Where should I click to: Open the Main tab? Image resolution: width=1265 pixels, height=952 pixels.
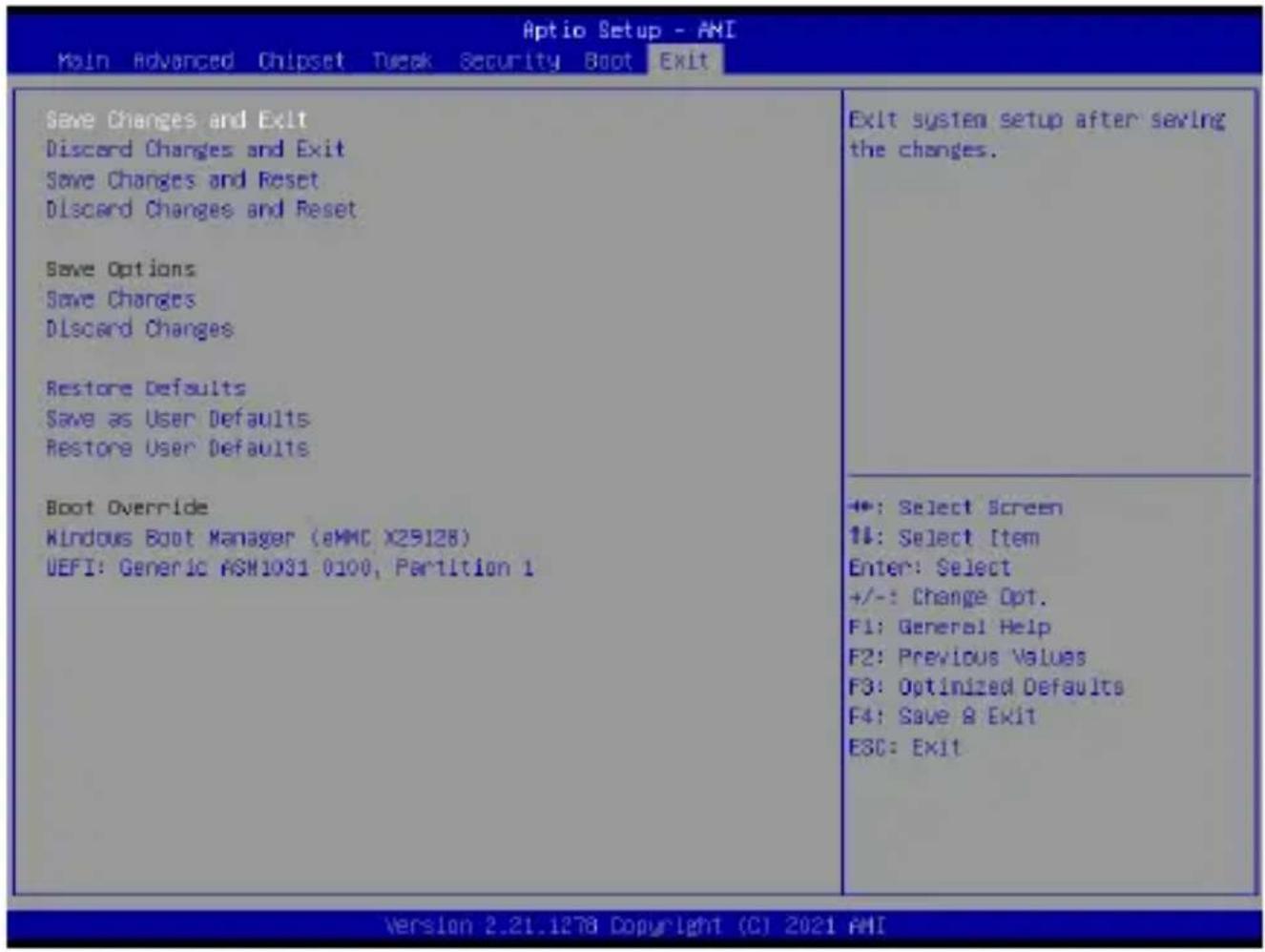tap(83, 61)
